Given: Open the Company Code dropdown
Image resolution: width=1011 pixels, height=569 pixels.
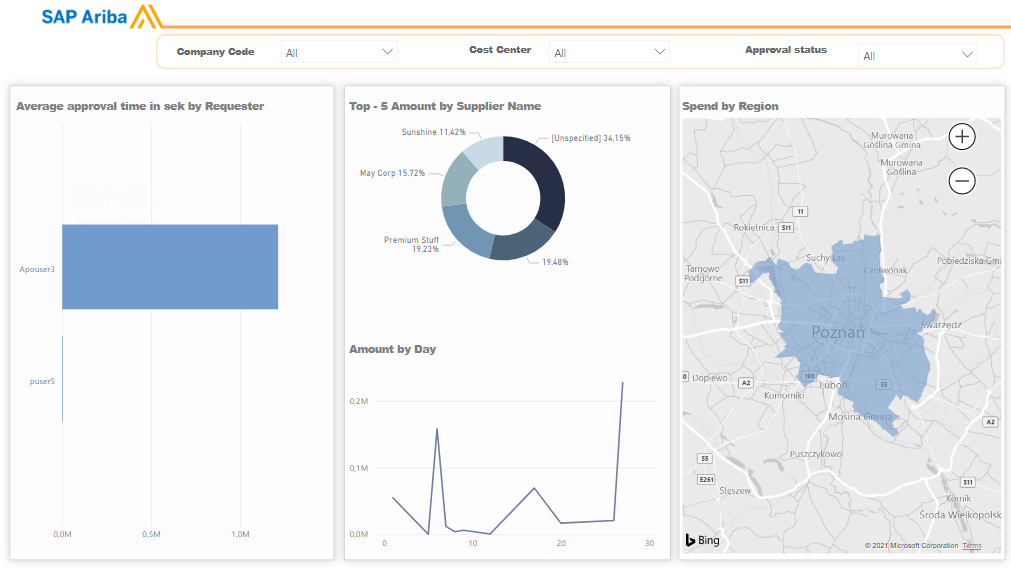Looking at the screenshot, I should [339, 52].
